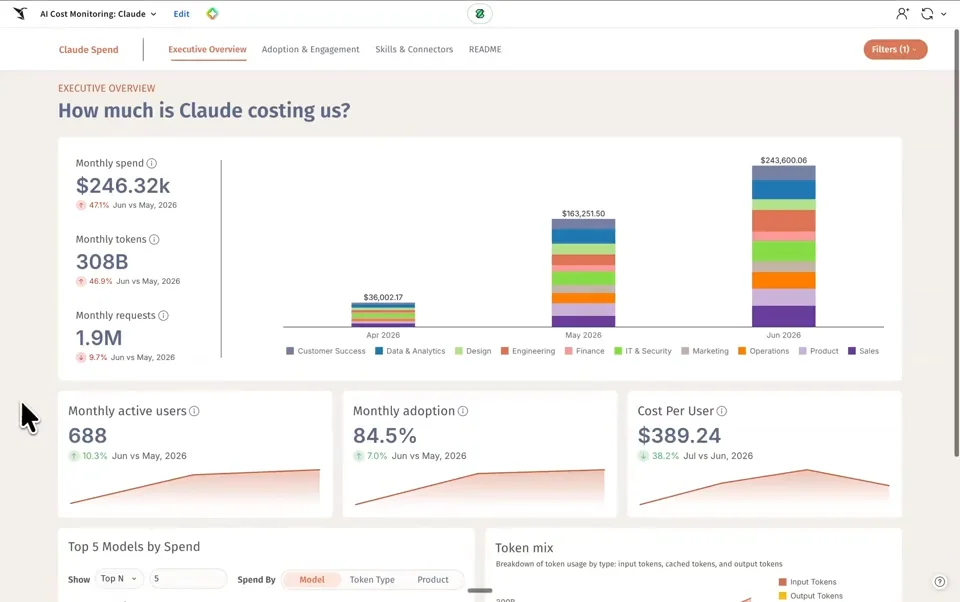Click the gray drag handle at bottom center

click(x=480, y=590)
